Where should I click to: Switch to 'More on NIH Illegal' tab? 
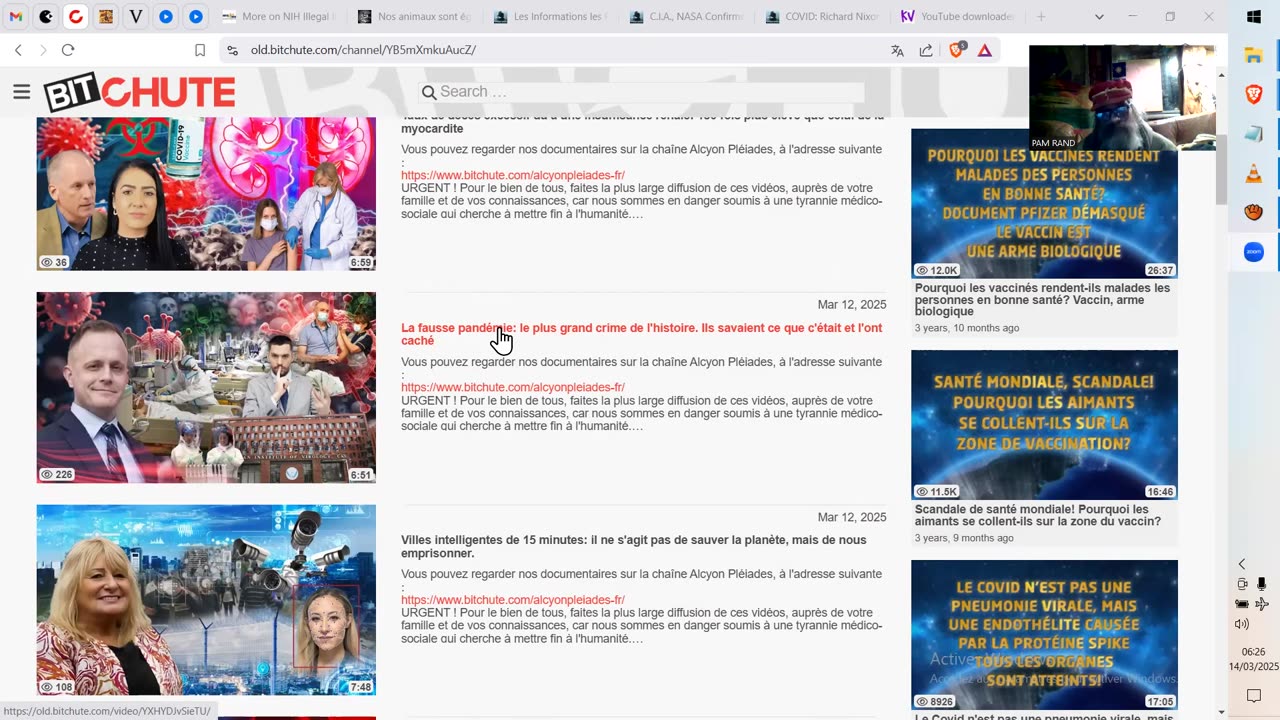279,17
